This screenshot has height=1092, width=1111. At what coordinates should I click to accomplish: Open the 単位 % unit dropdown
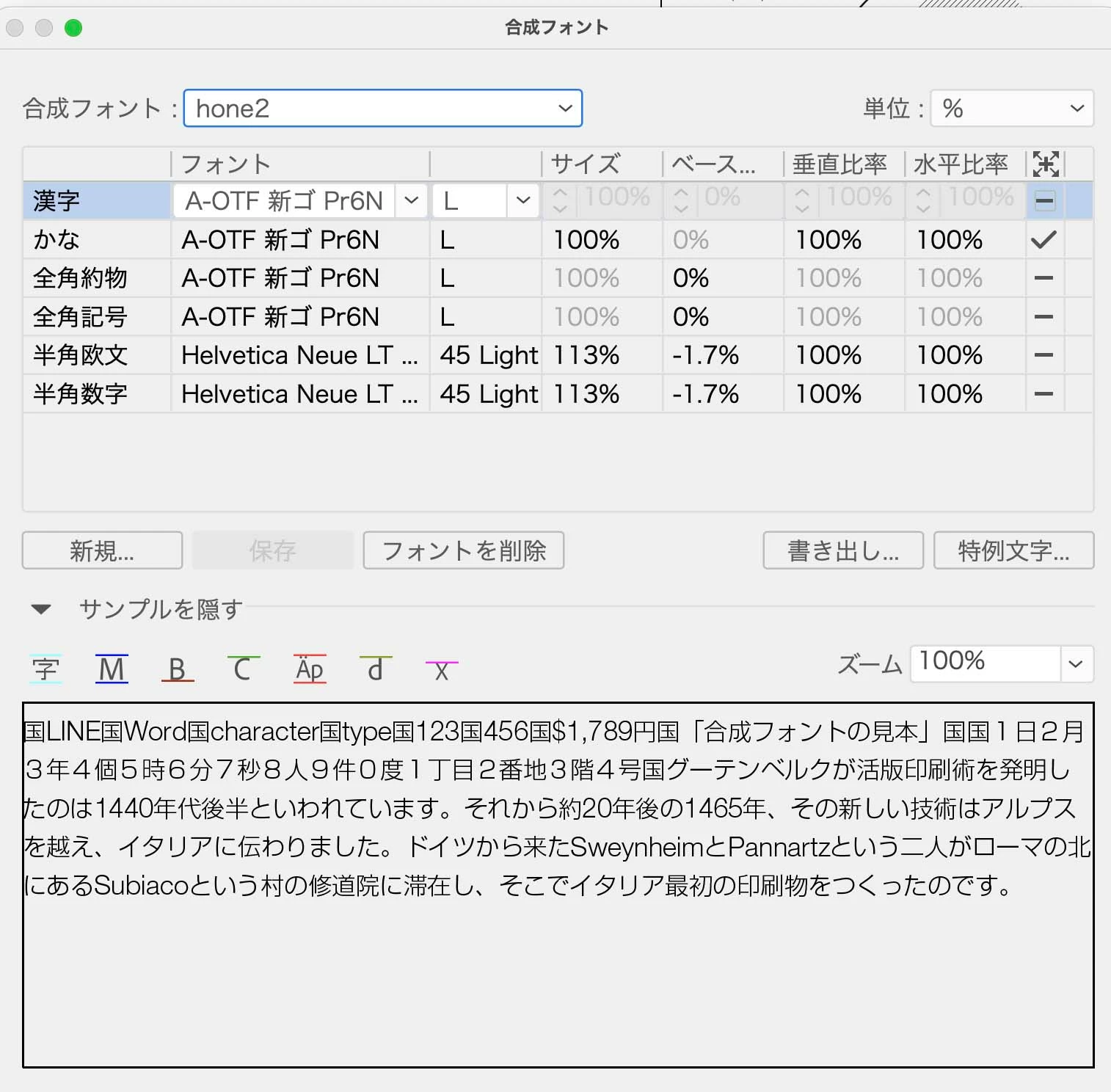pyautogui.click(x=1012, y=108)
